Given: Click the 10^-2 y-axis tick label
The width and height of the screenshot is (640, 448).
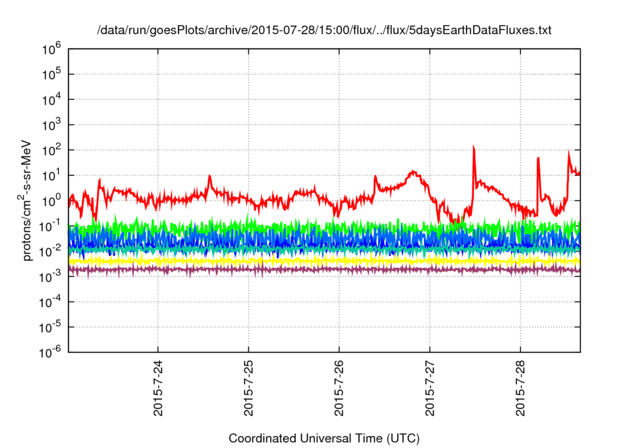Looking at the screenshot, I should 51,252.
